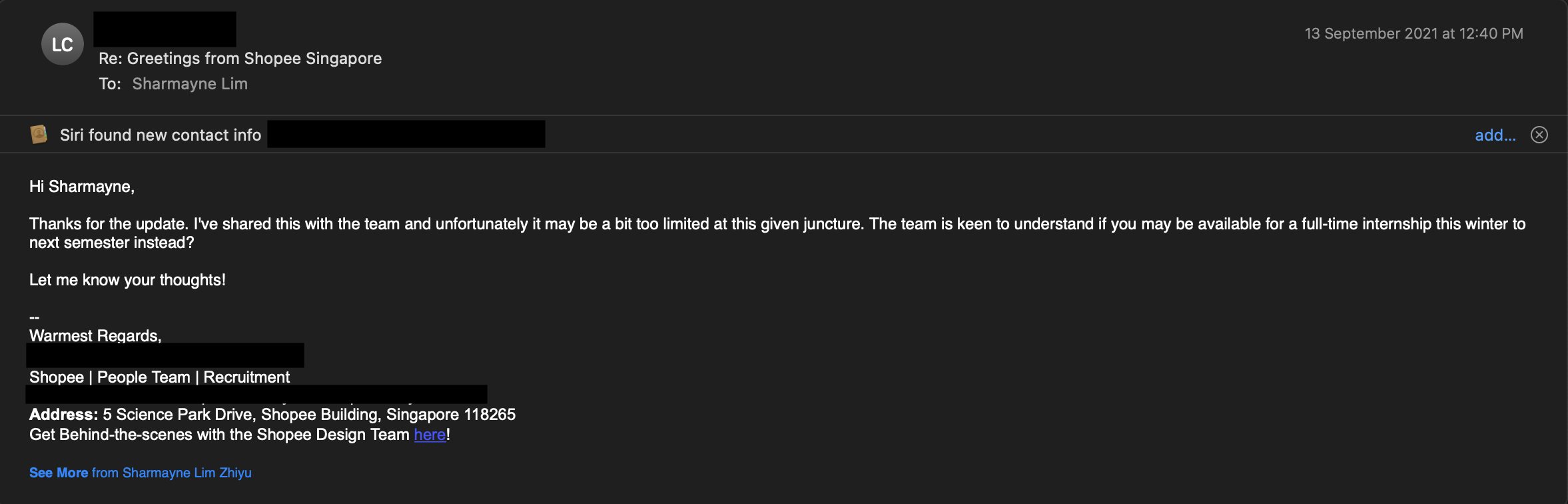Image resolution: width=1568 pixels, height=504 pixels.
Task: Click the bold "Address:" label
Action: point(63,415)
